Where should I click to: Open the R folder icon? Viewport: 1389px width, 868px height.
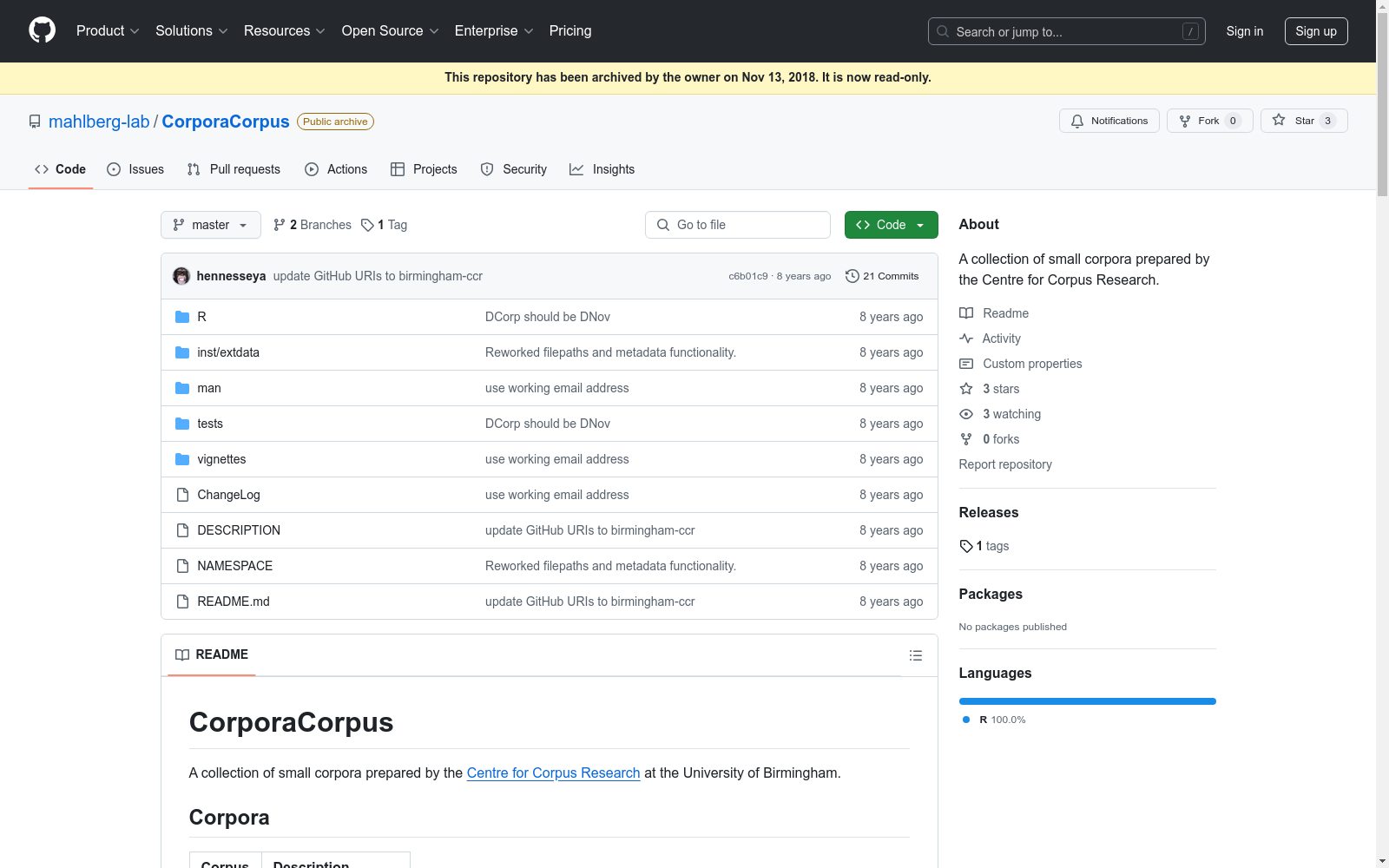click(182, 317)
